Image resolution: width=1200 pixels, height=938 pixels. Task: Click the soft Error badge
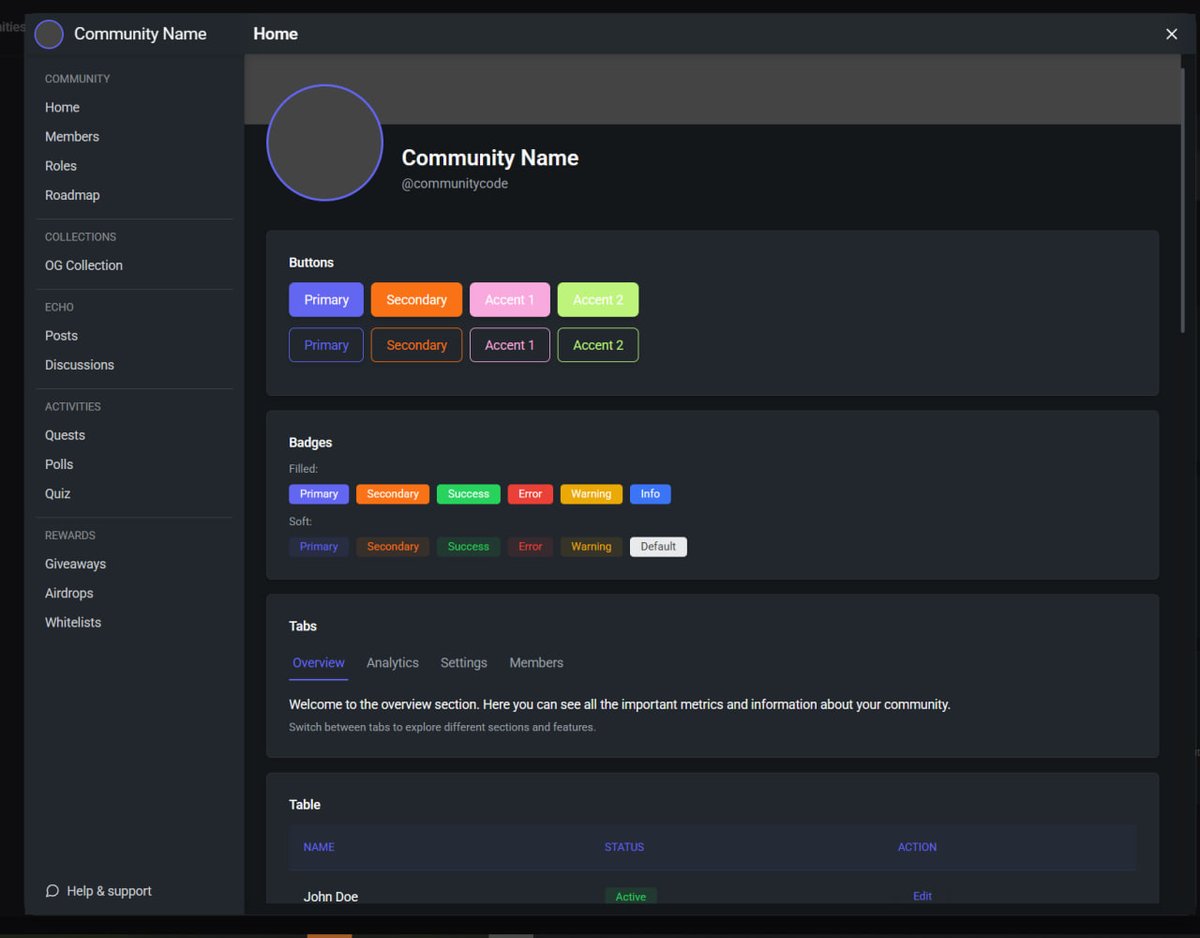click(x=530, y=547)
